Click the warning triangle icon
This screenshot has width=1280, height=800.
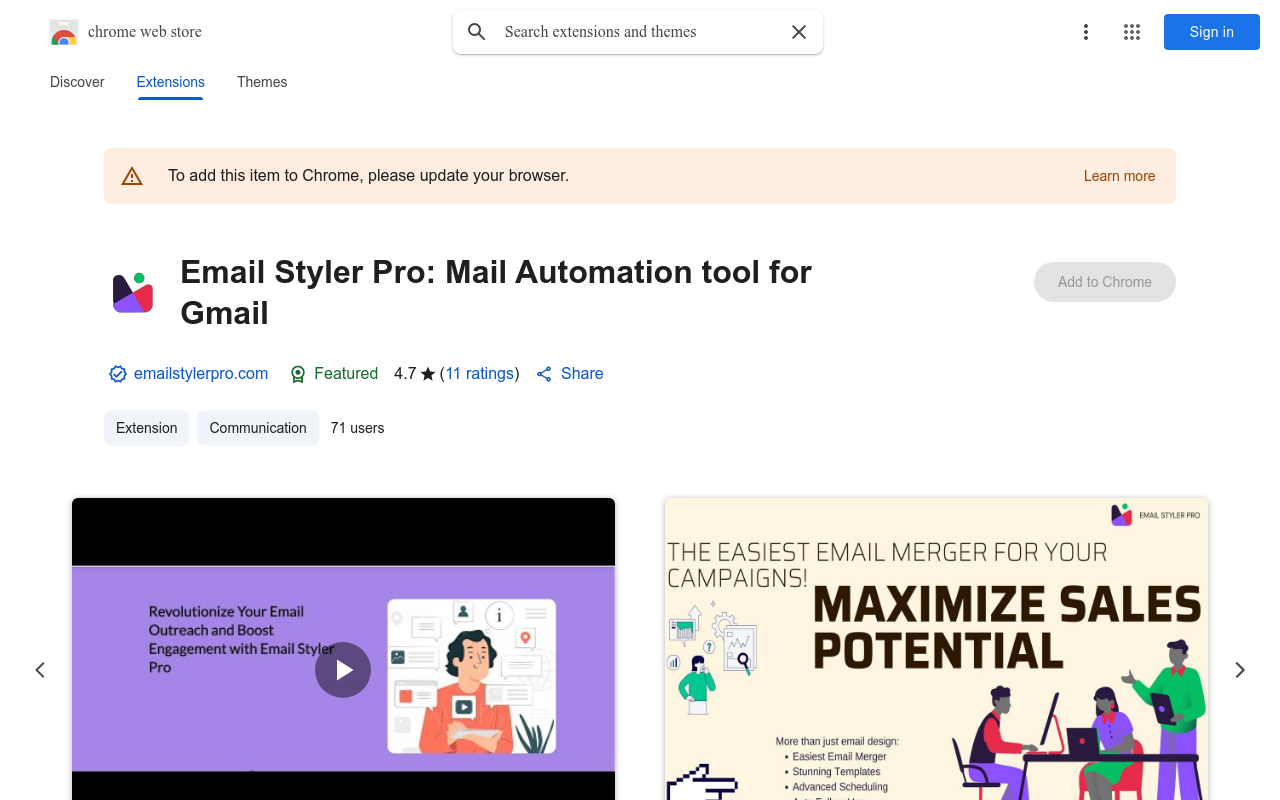(x=132, y=176)
